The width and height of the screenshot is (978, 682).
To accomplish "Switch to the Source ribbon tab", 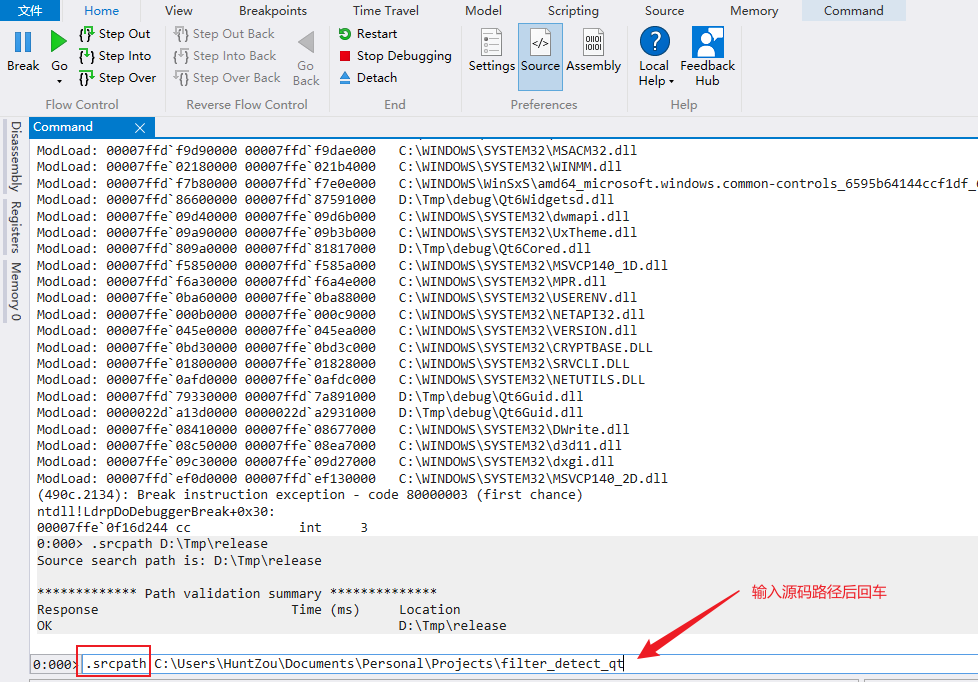I will coord(664,11).
